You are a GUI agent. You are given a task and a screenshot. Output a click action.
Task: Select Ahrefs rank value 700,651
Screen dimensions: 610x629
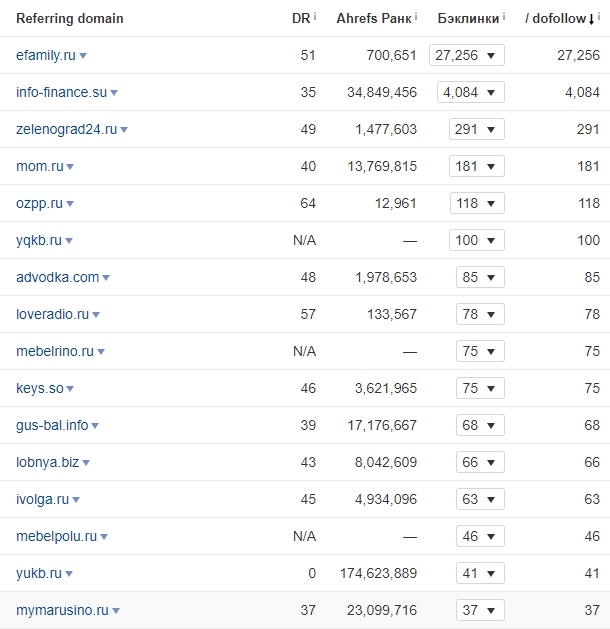tap(391, 55)
